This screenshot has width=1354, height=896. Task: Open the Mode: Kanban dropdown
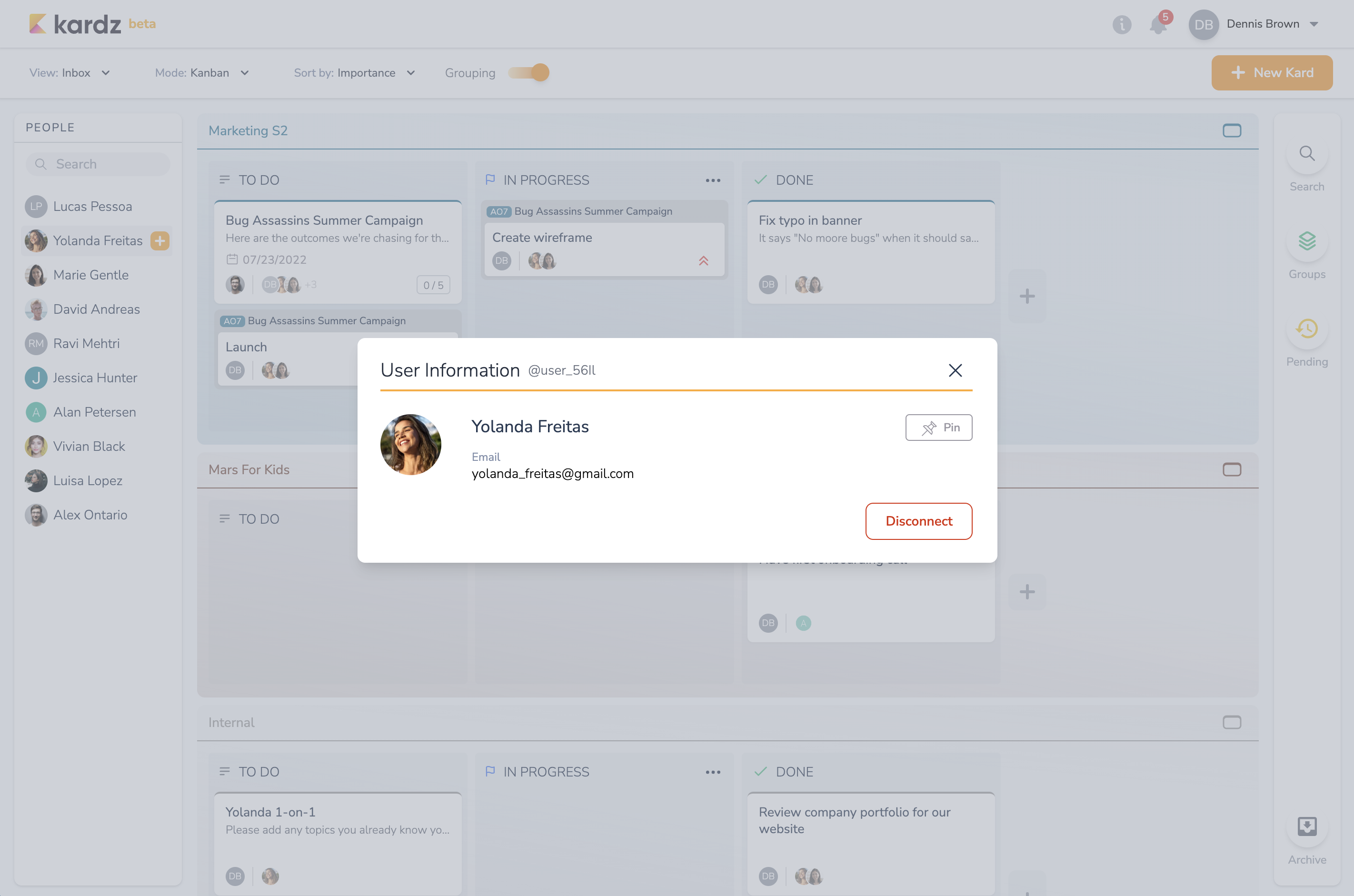click(x=202, y=72)
